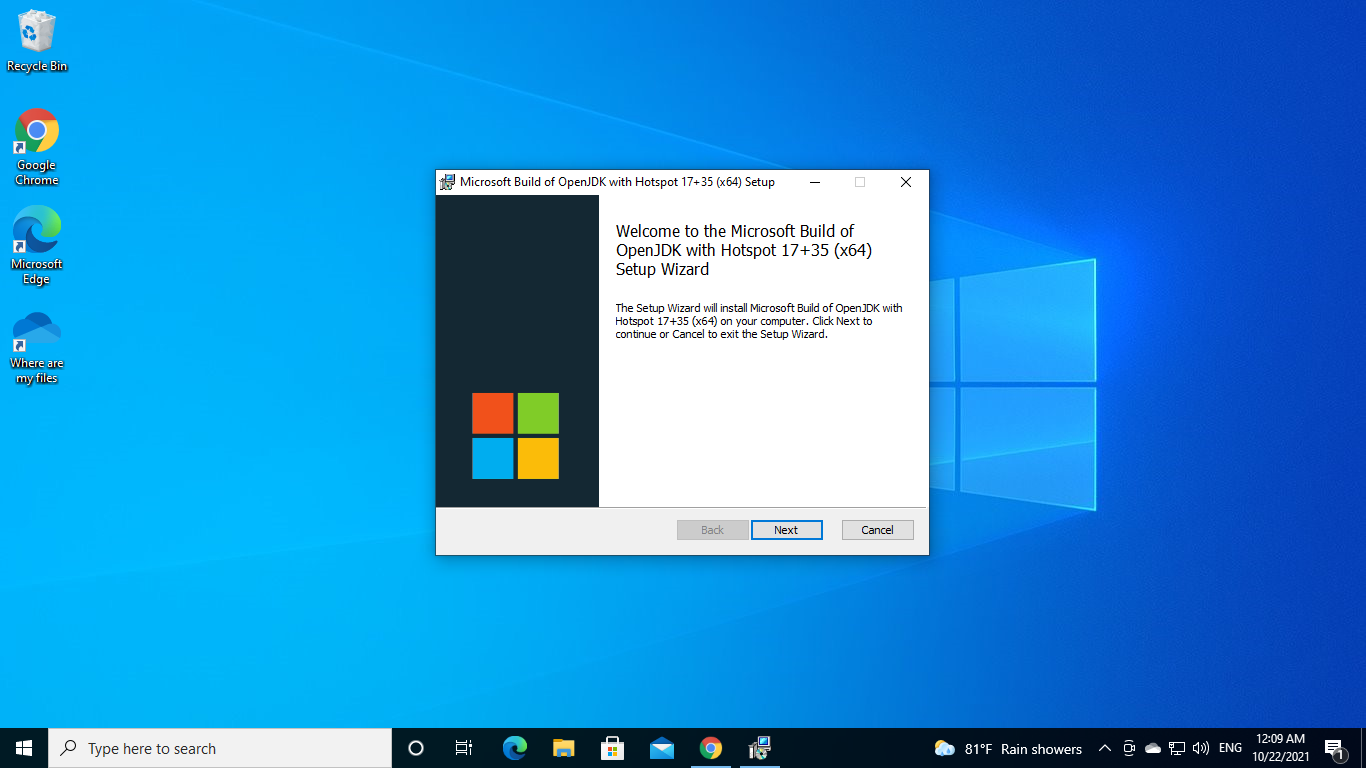Click the setup window title bar text
1366x768 pixels.
coord(617,182)
